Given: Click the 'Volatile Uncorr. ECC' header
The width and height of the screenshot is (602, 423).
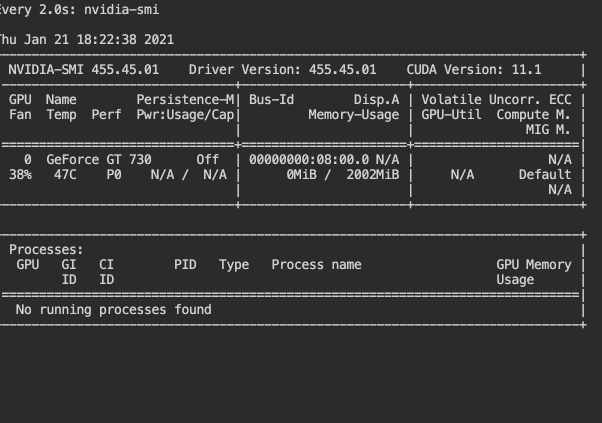Looking at the screenshot, I should point(496,100).
